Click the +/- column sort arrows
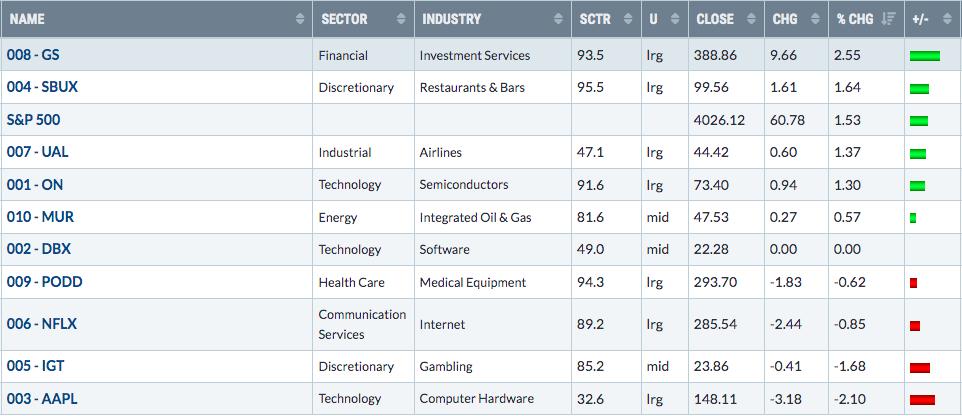 947,19
